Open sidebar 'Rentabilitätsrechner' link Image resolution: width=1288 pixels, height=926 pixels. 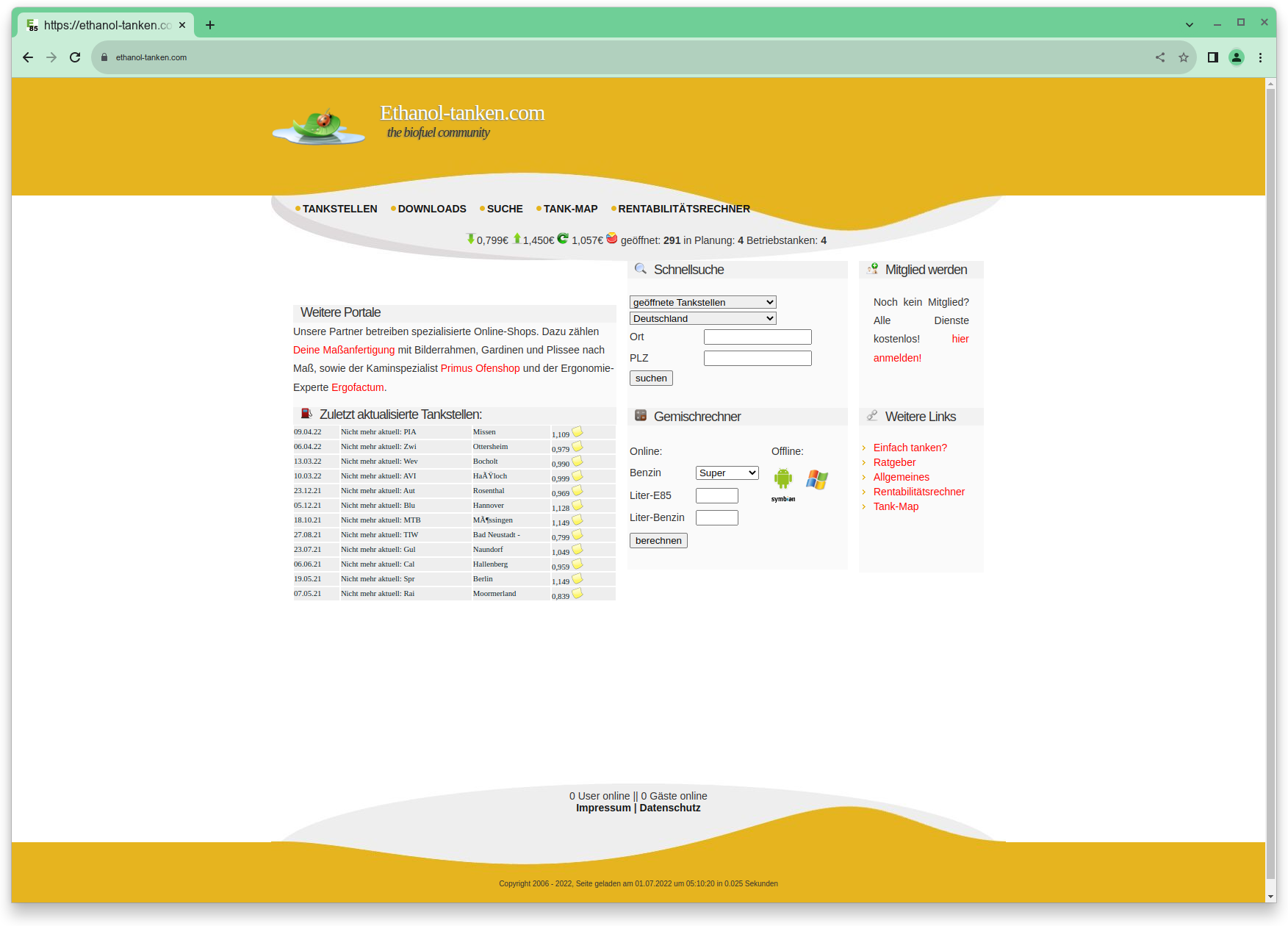[x=919, y=492]
